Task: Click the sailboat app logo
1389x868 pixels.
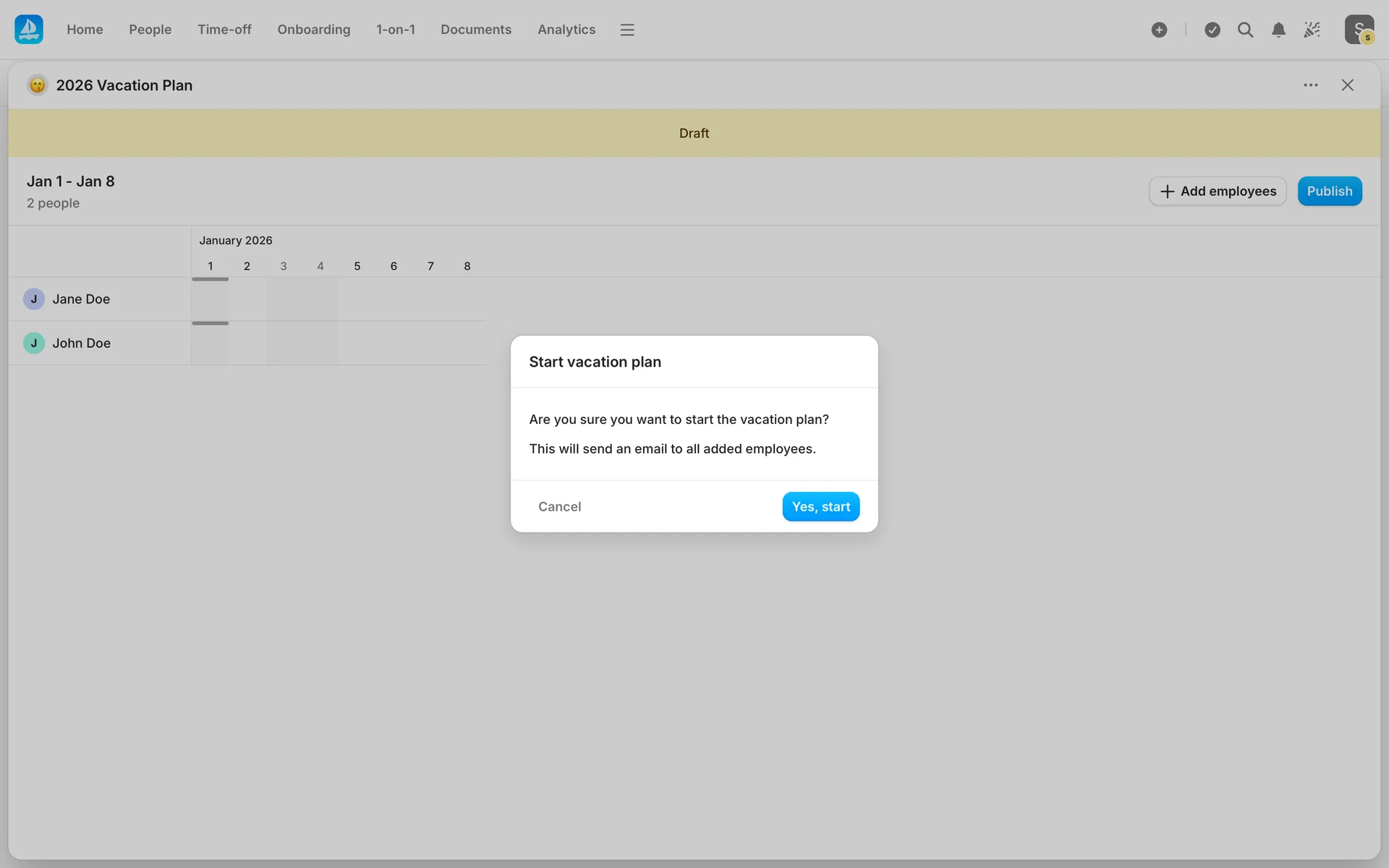Action: coord(29,30)
